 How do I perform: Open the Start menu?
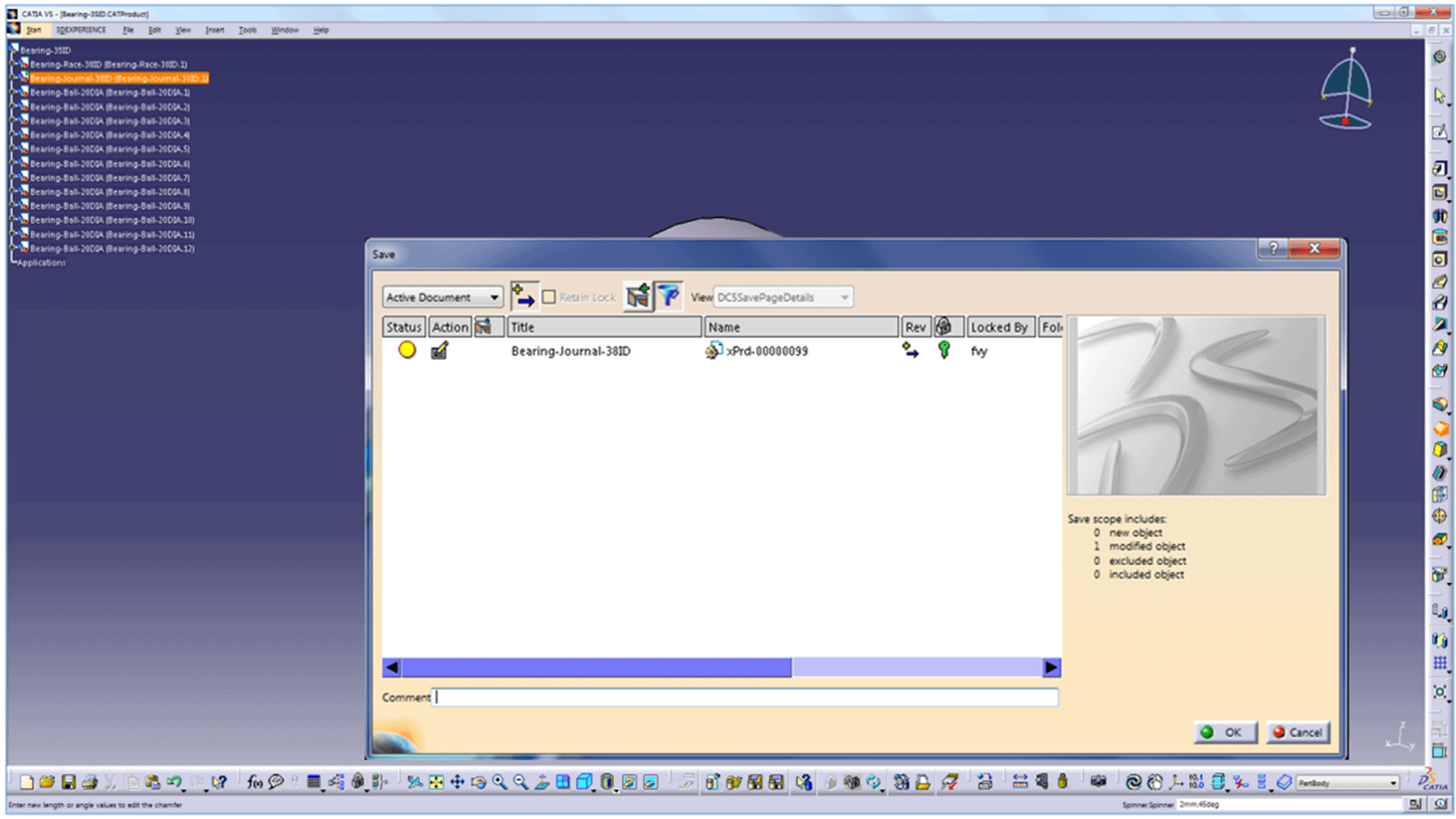tap(34, 30)
